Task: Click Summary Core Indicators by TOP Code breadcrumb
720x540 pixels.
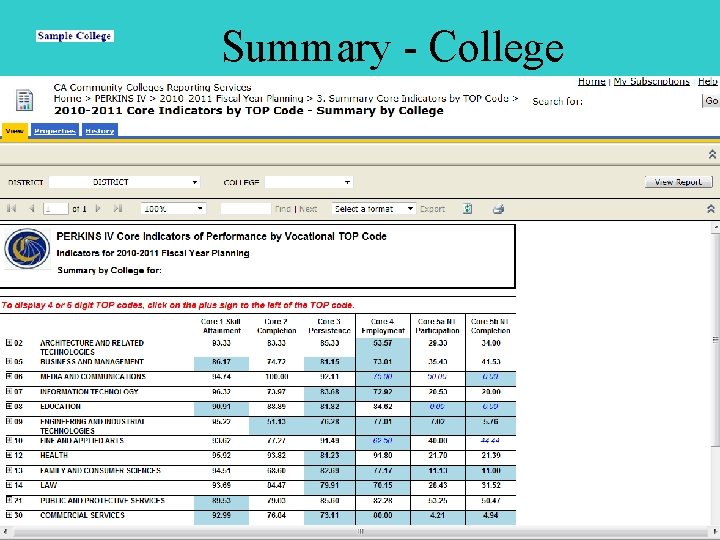Action: click(412, 98)
